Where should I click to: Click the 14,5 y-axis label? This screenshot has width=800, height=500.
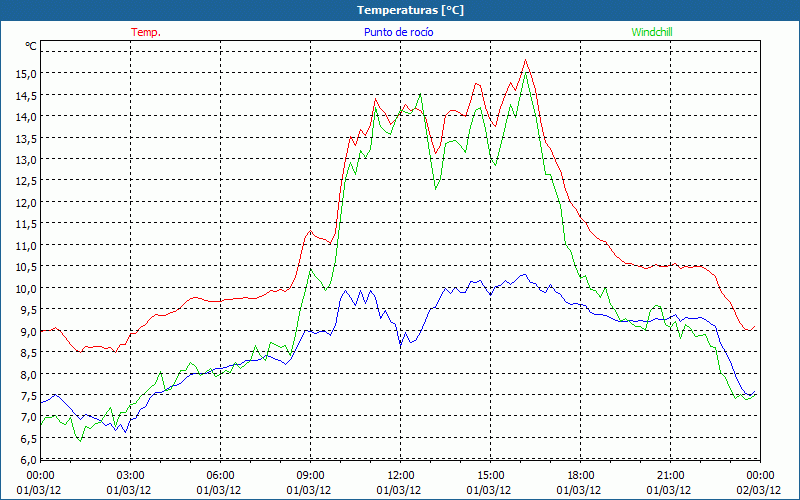28,95
